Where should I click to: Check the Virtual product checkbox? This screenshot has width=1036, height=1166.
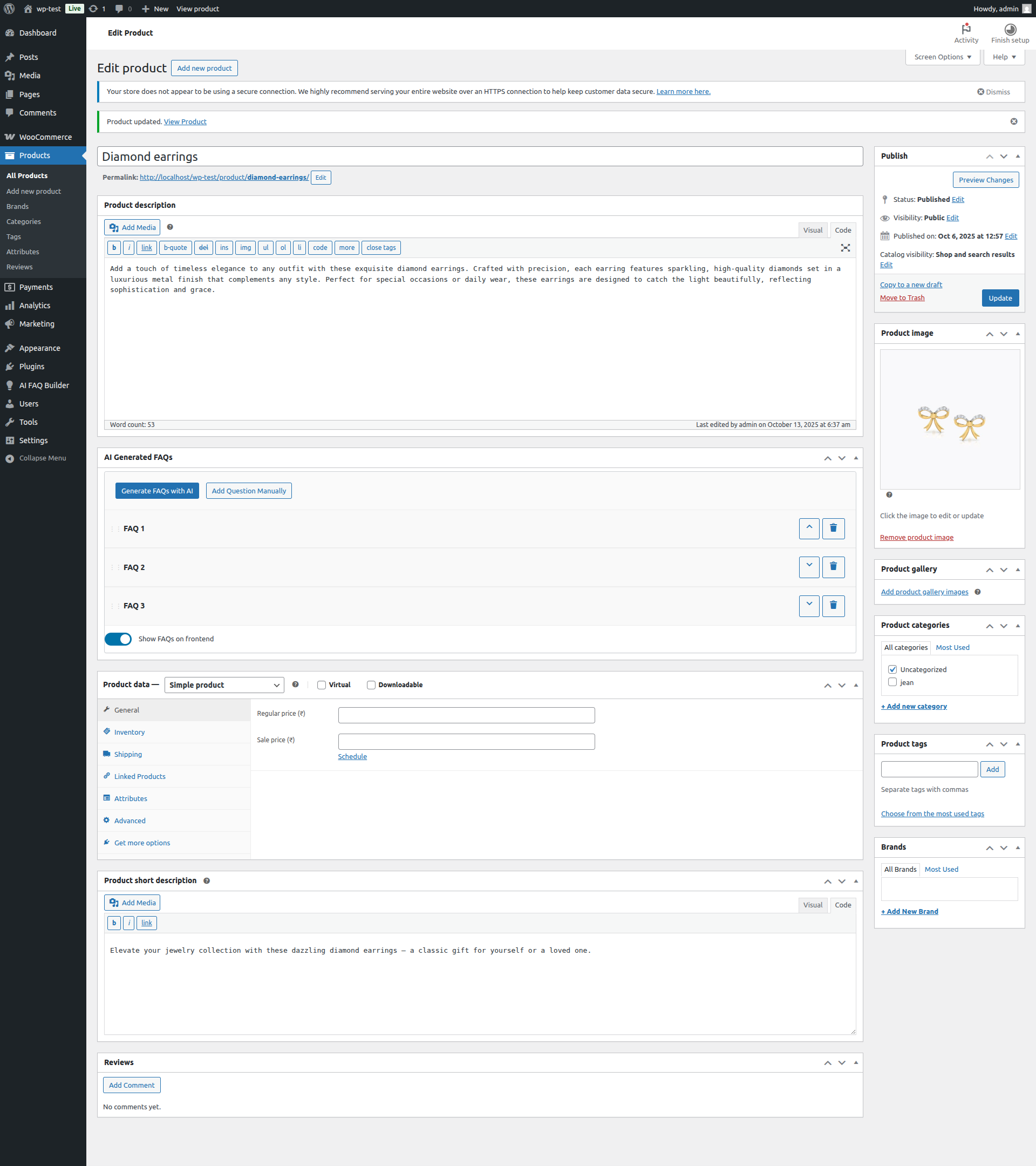pyautogui.click(x=322, y=684)
